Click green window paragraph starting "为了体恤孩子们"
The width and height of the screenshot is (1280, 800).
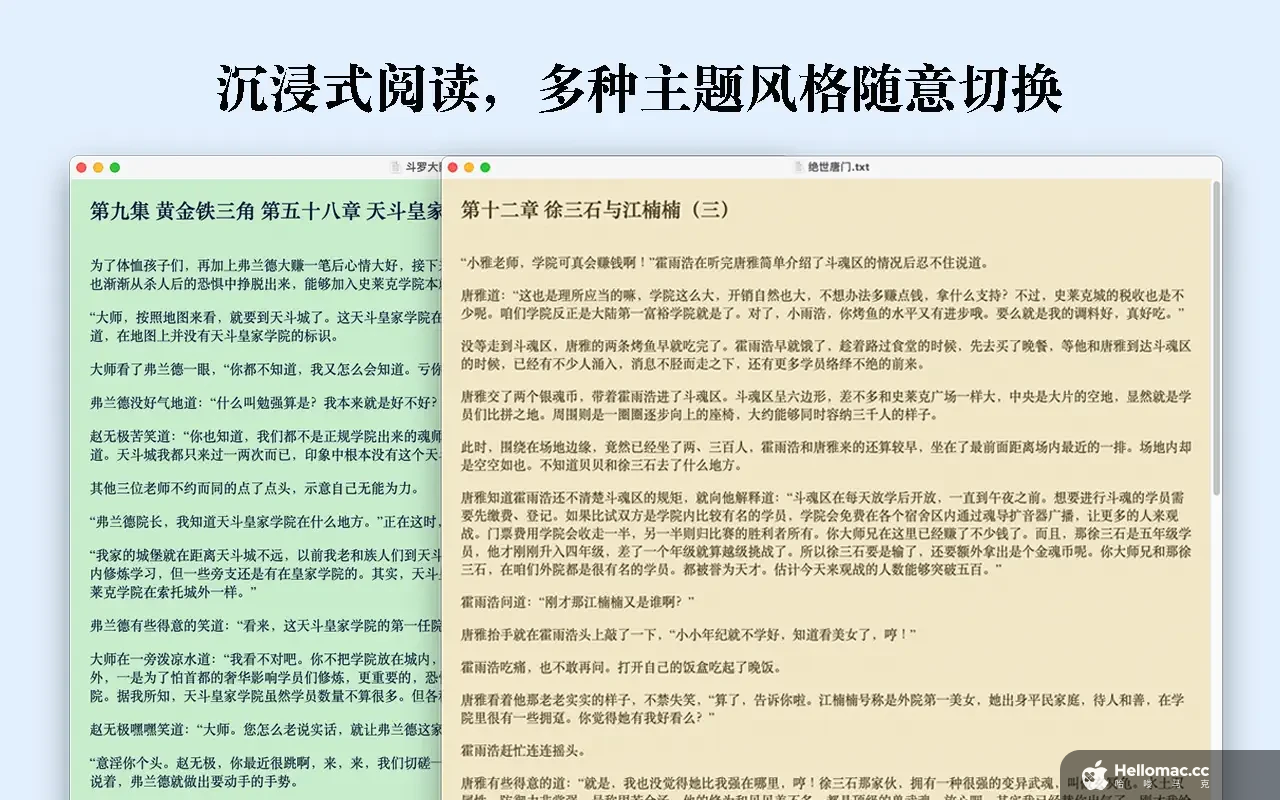pyautogui.click(x=266, y=273)
